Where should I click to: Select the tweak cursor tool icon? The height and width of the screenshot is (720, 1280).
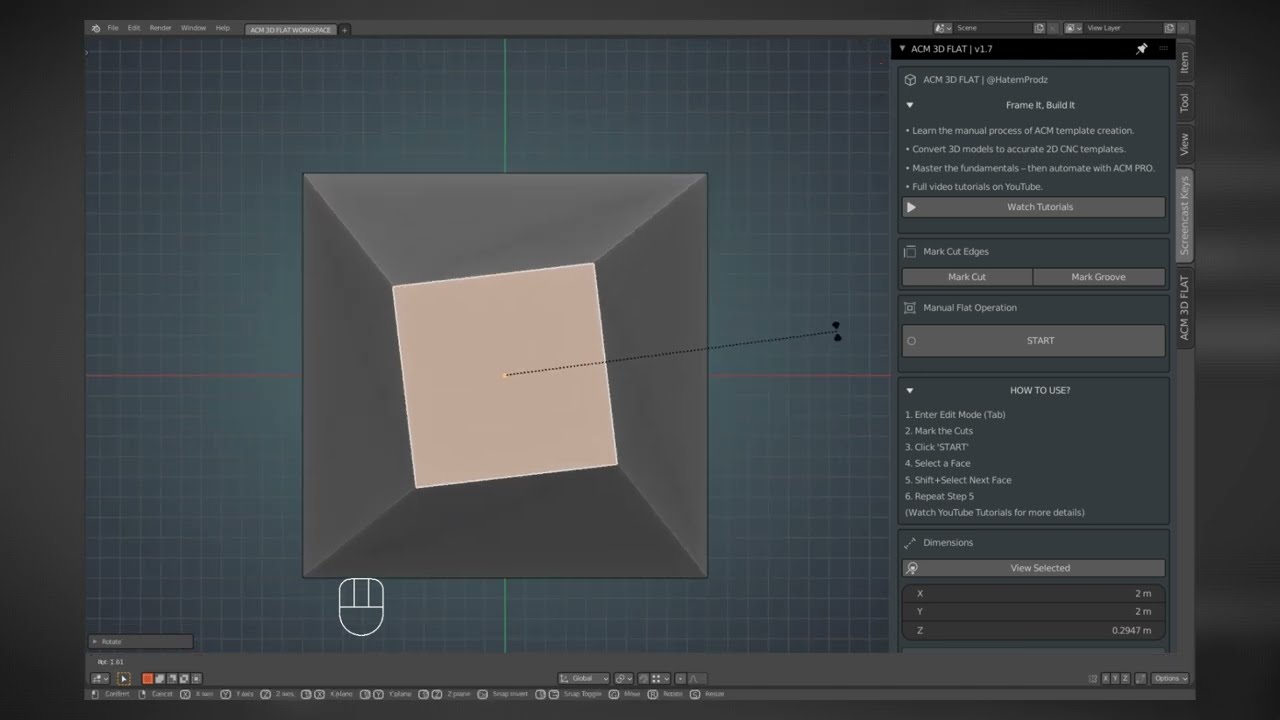124,678
